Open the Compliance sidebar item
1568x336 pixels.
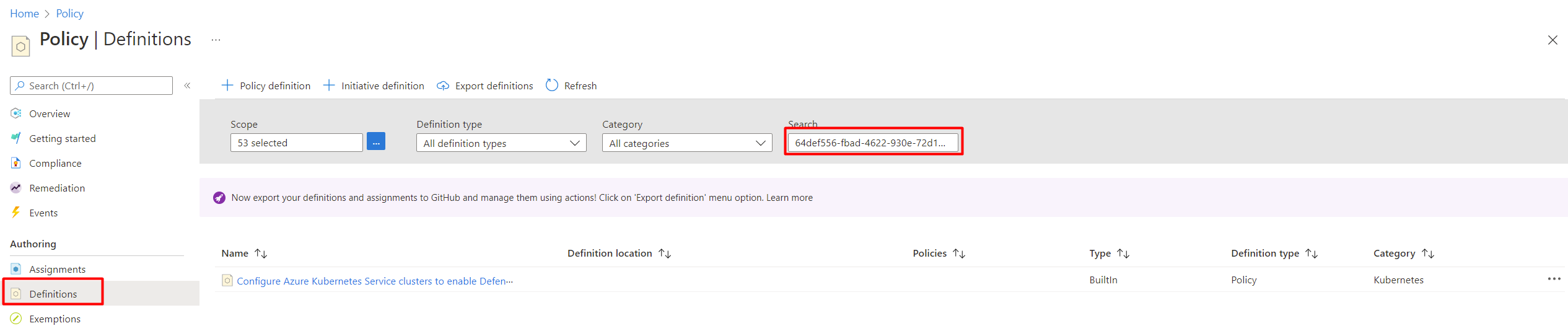(55, 164)
